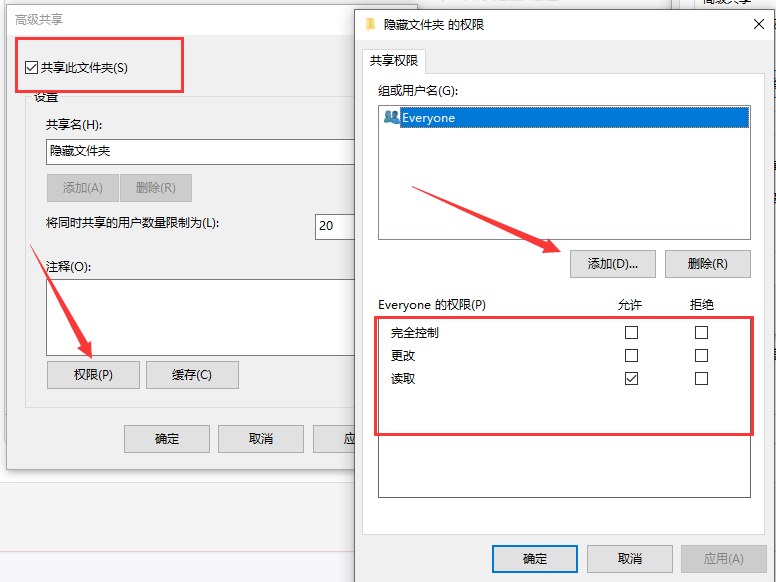Screen dimensions: 776x582
Task: Check Deny checkbox for 更改 permission
Action: [701, 356]
